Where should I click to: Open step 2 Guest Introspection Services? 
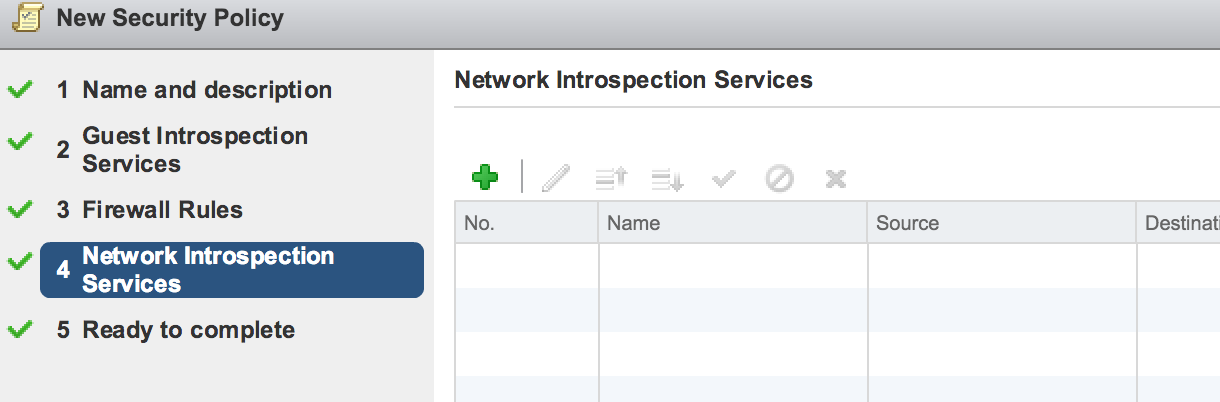pyautogui.click(x=194, y=150)
